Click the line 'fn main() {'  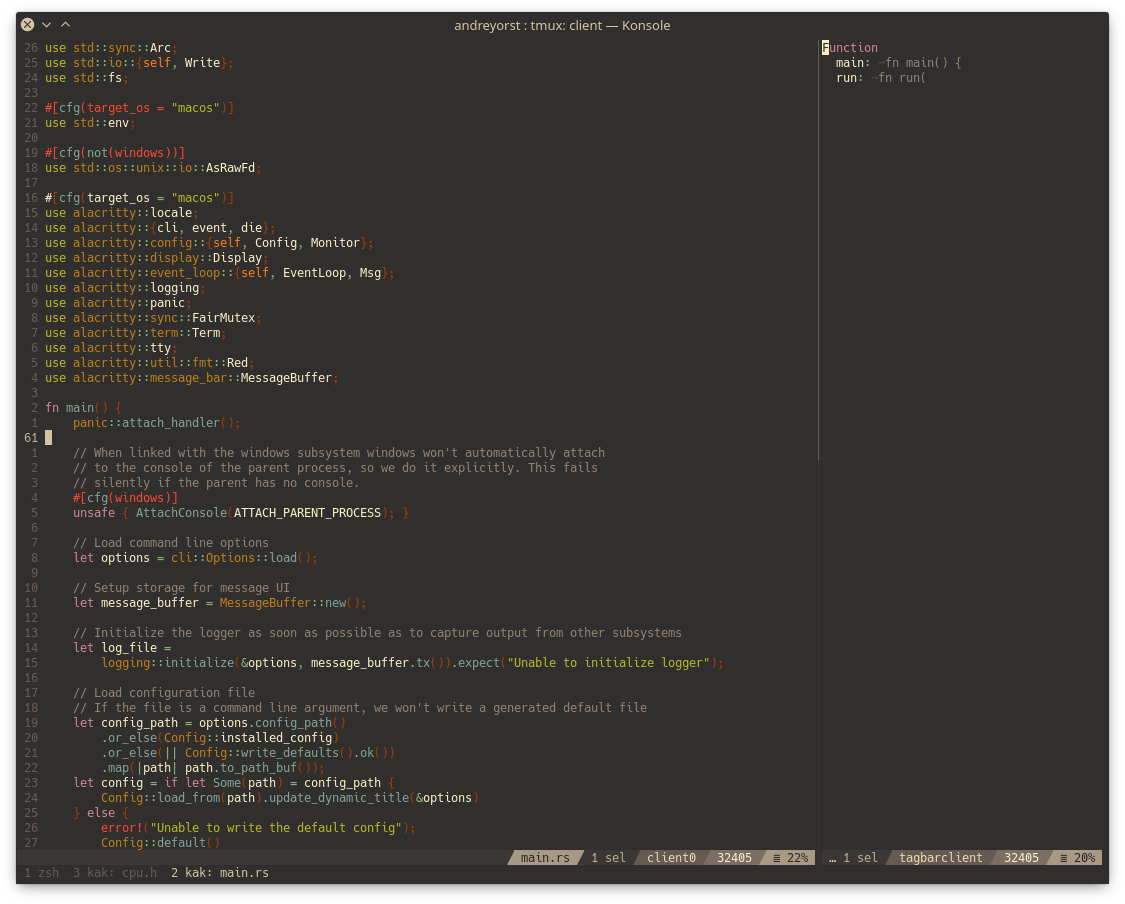pyautogui.click(x=84, y=408)
